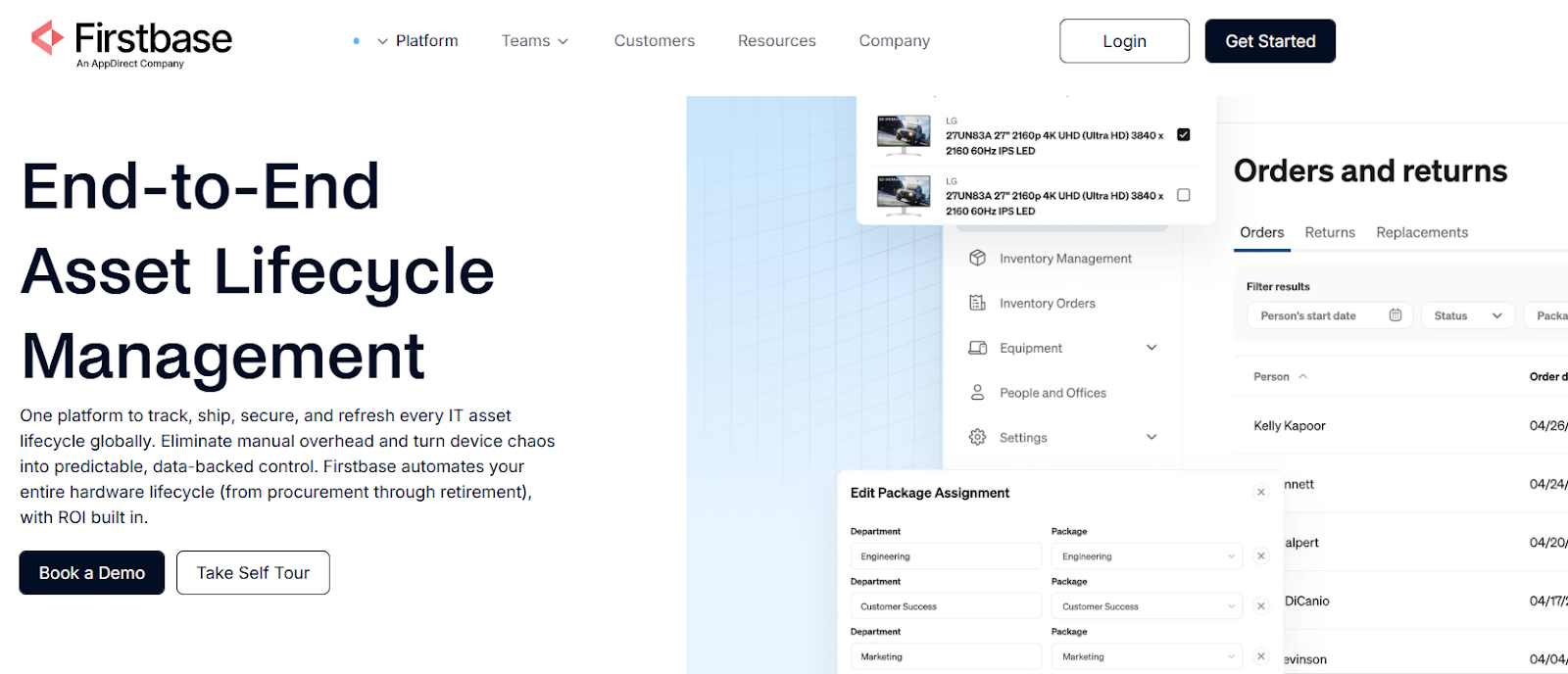1568x674 pixels.
Task: Remove the Engineering package row
Action: [x=1261, y=556]
